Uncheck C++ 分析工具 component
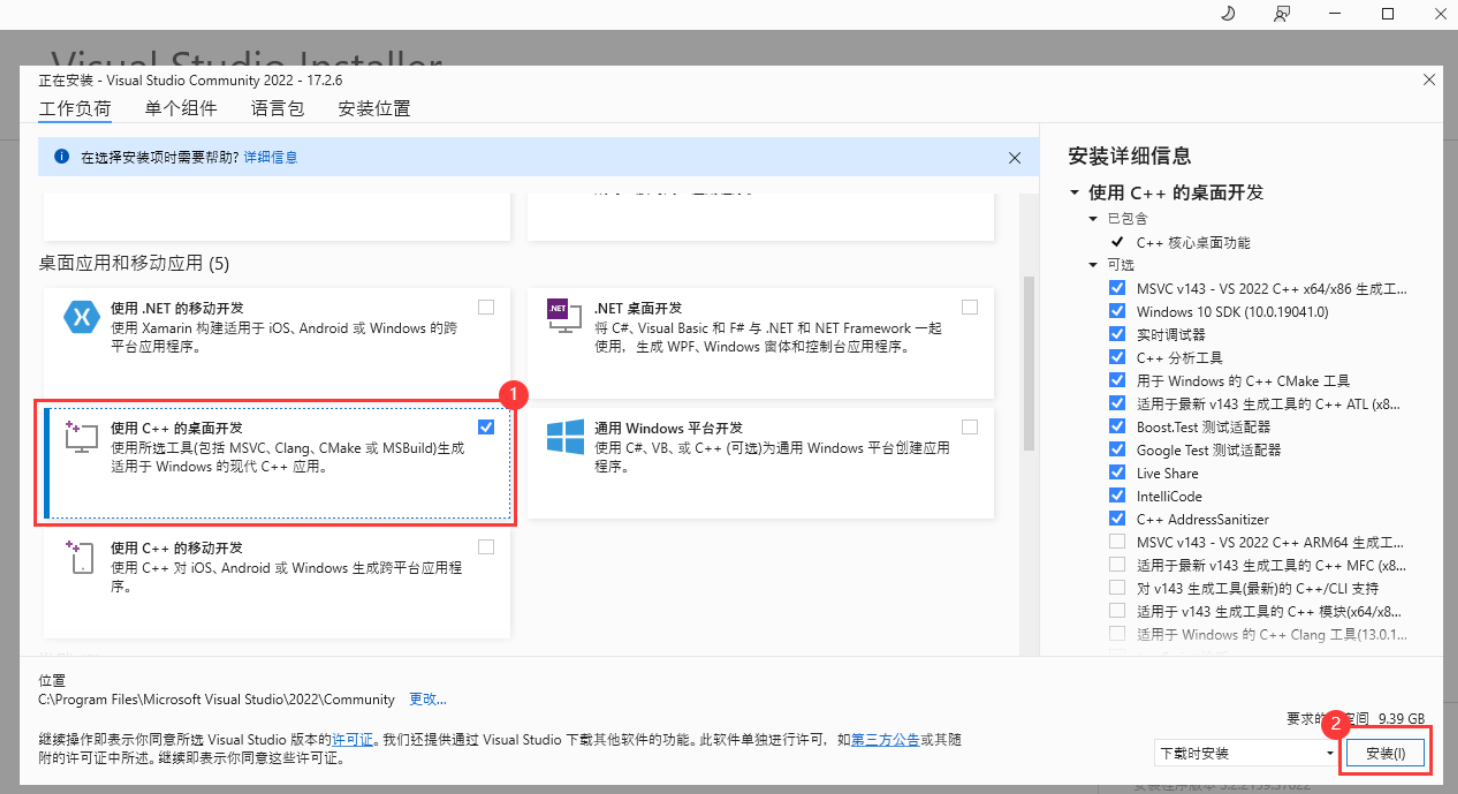This screenshot has width=1458, height=794. pos(1117,357)
